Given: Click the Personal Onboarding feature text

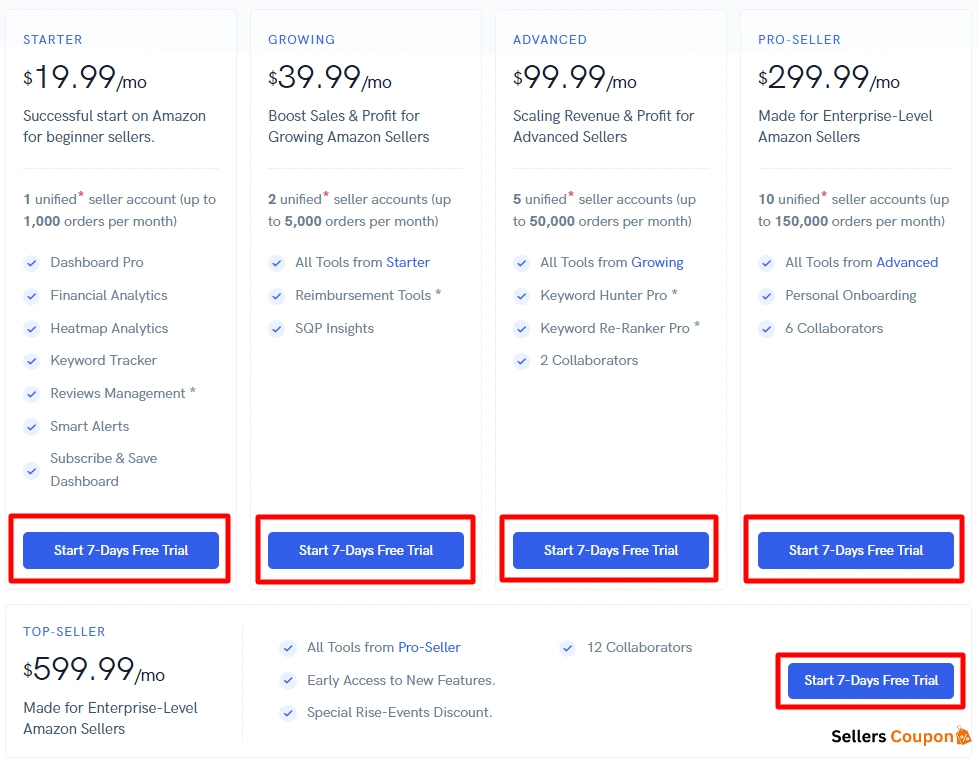Looking at the screenshot, I should [x=851, y=296].
